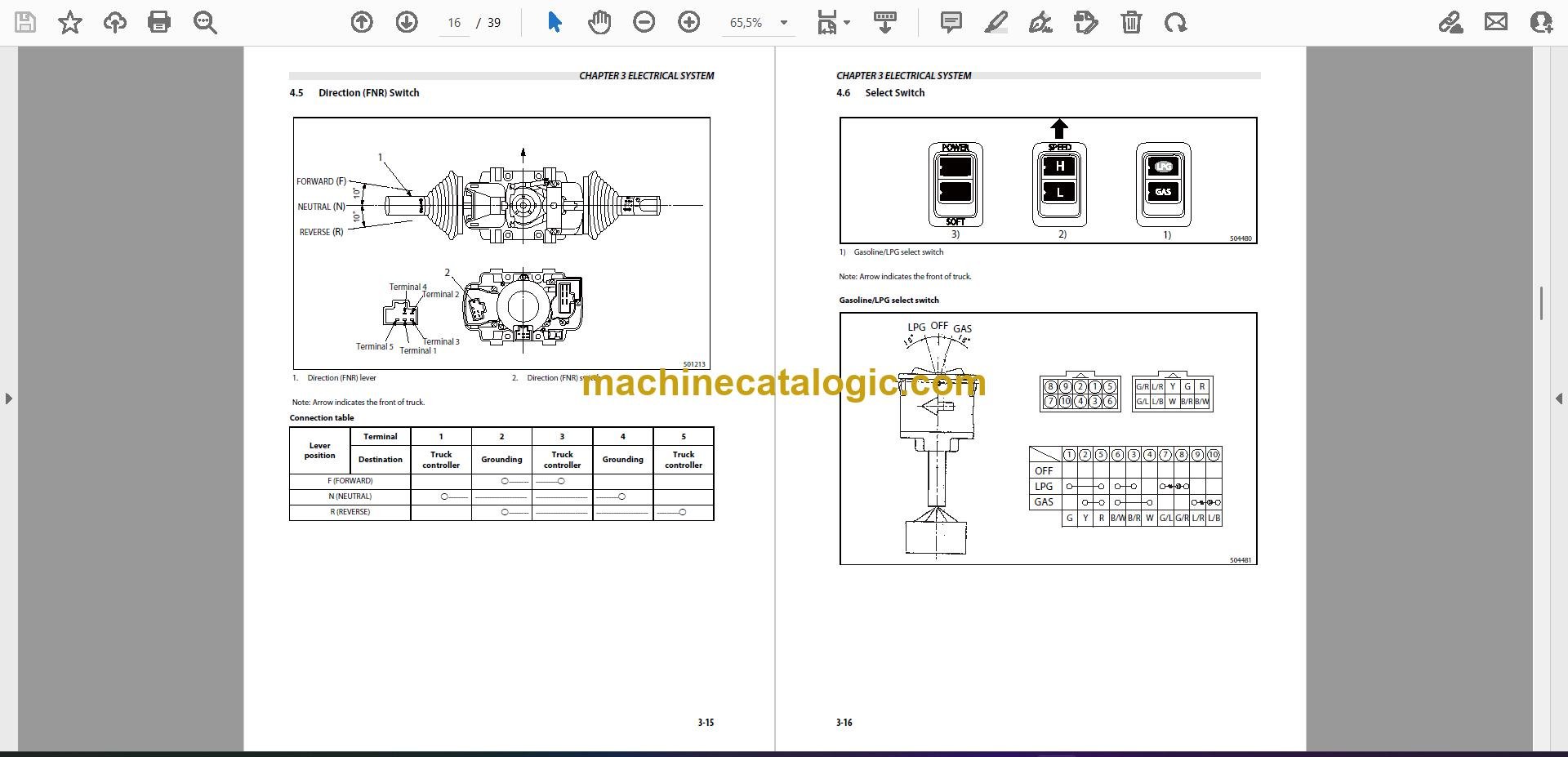Click the '4.6 Select Switch' heading

tap(880, 93)
